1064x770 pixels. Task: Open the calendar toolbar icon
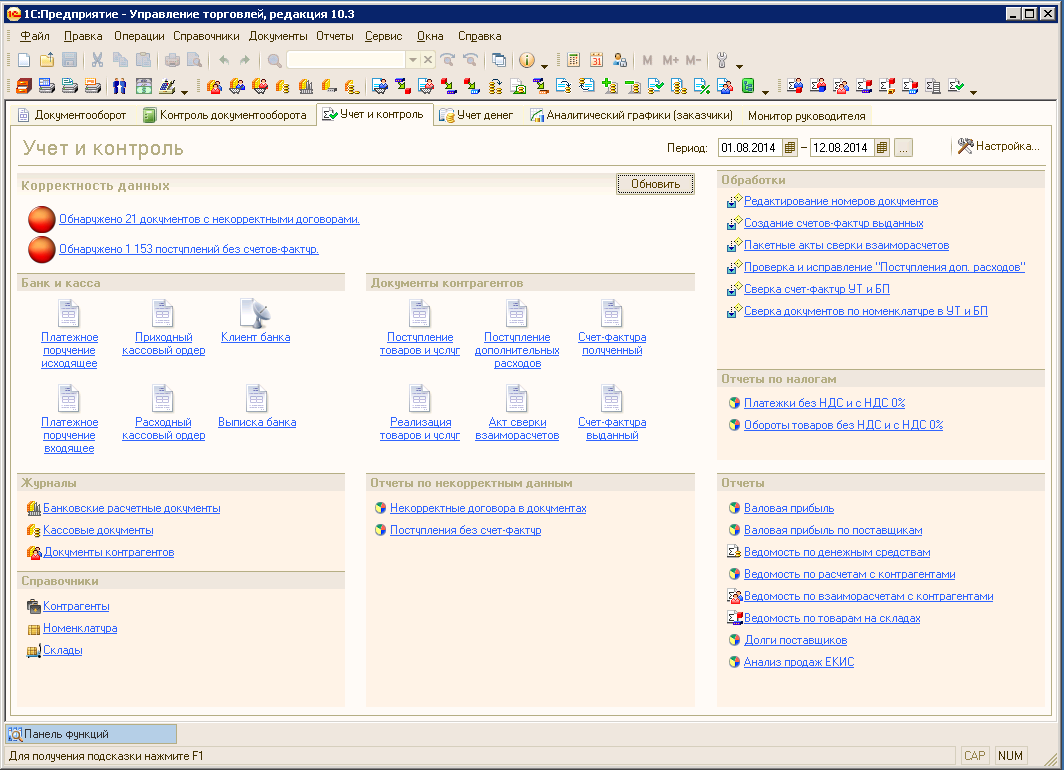point(597,60)
